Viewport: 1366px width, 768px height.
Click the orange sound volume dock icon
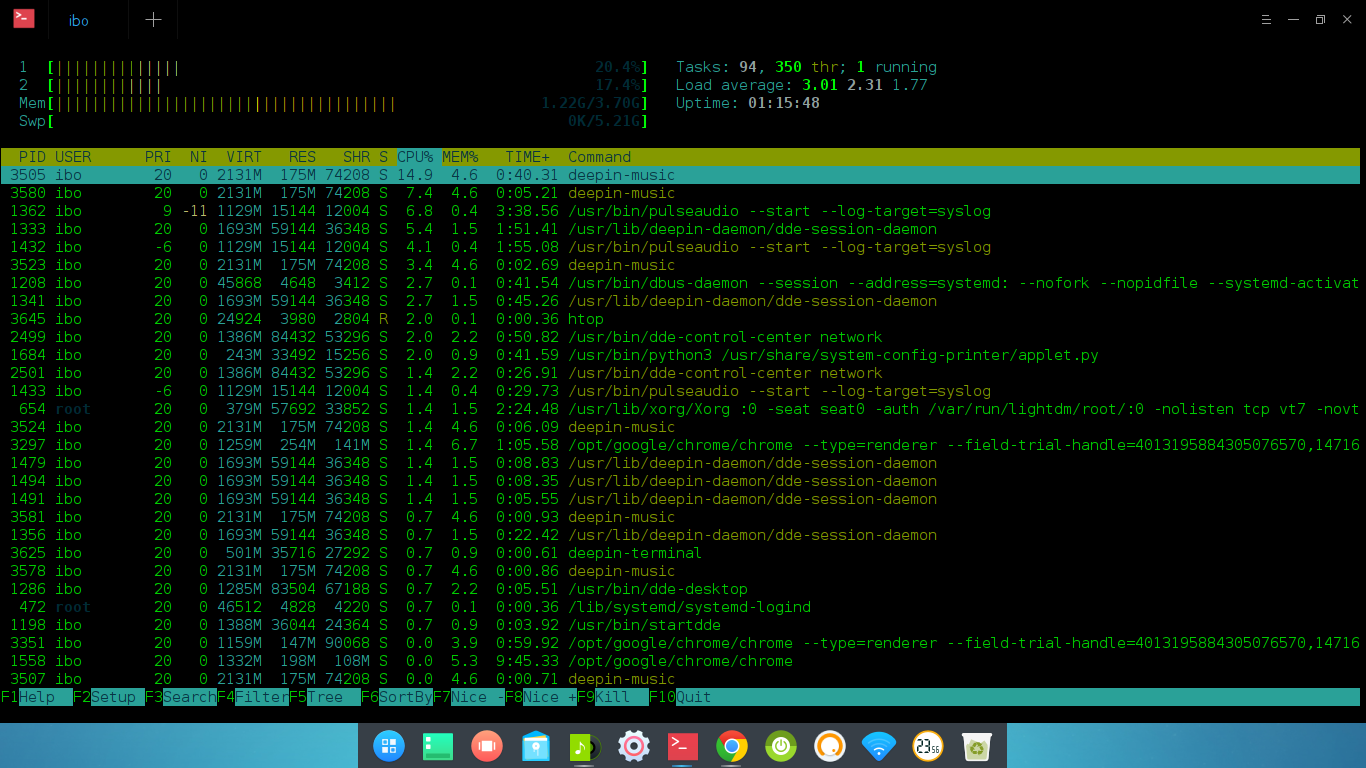830,746
